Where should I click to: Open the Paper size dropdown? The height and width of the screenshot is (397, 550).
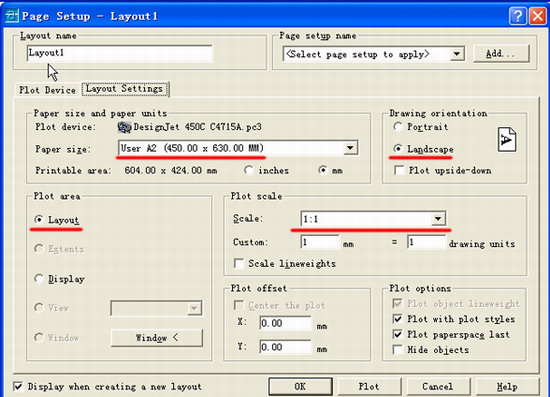(350, 148)
